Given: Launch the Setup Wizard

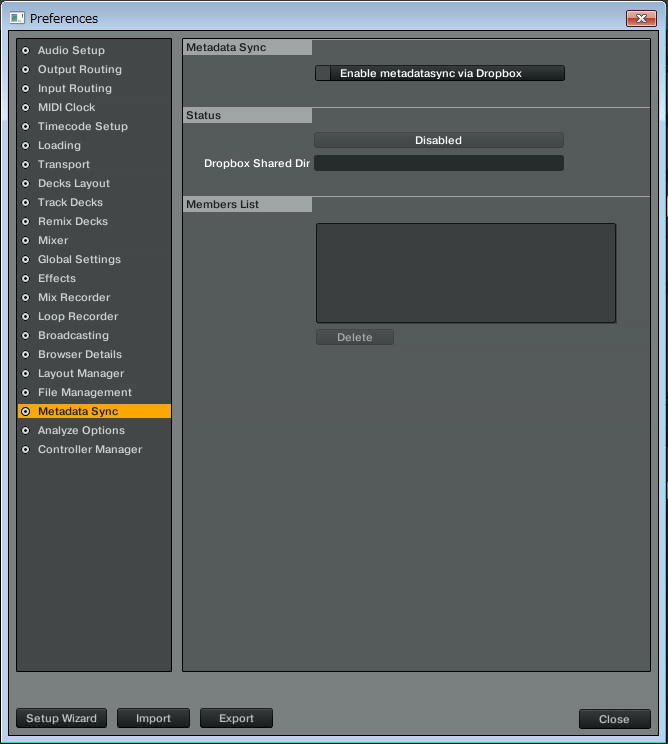Looking at the screenshot, I should pyautogui.click(x=61, y=718).
